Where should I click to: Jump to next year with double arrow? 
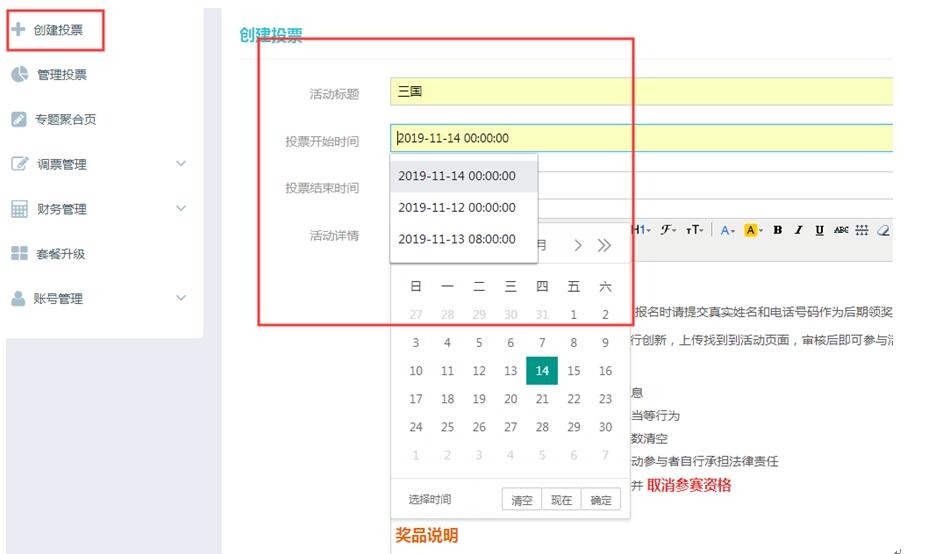tap(604, 245)
